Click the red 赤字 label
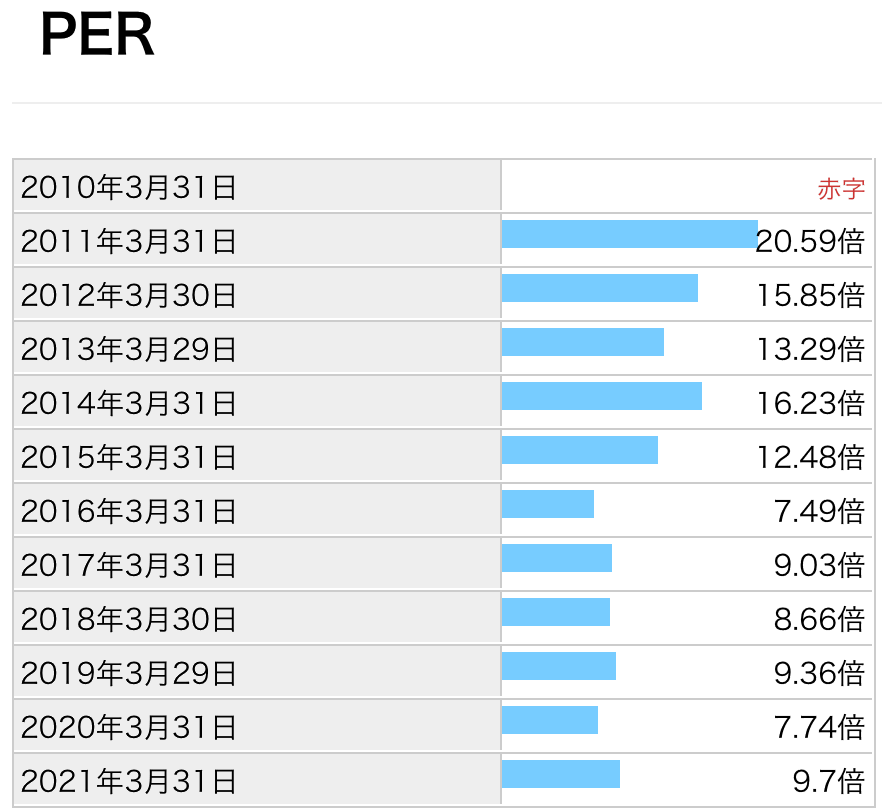Image resolution: width=882 pixels, height=812 pixels. pyautogui.click(x=841, y=189)
